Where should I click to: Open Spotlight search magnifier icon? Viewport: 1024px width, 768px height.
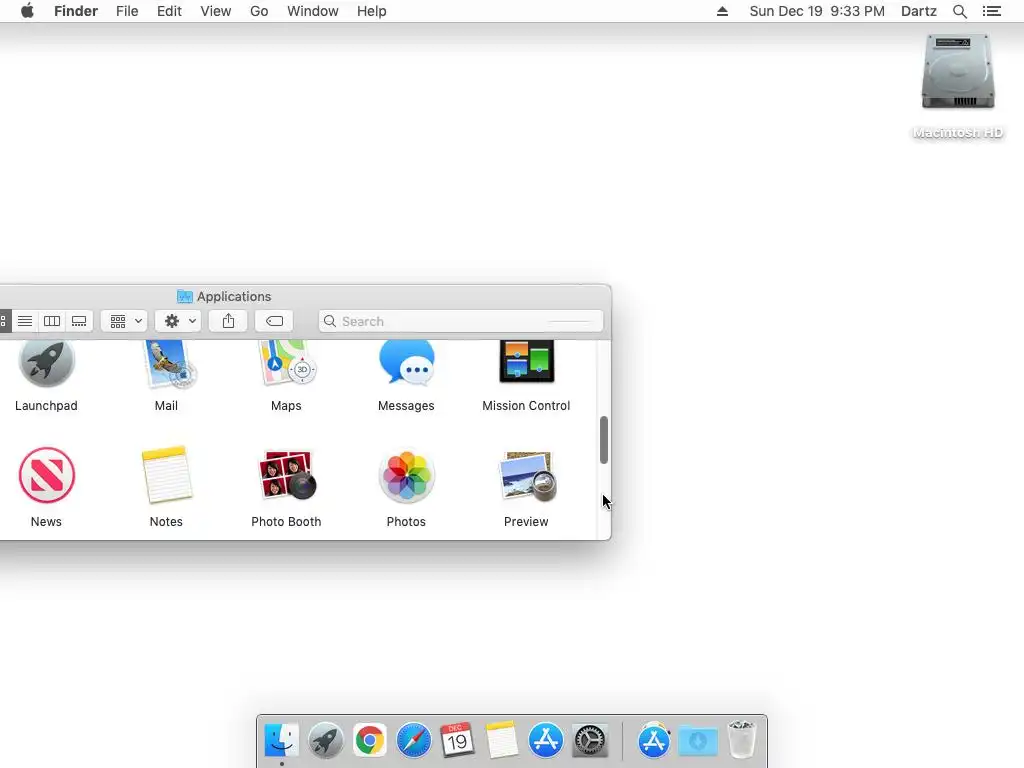[960, 11]
